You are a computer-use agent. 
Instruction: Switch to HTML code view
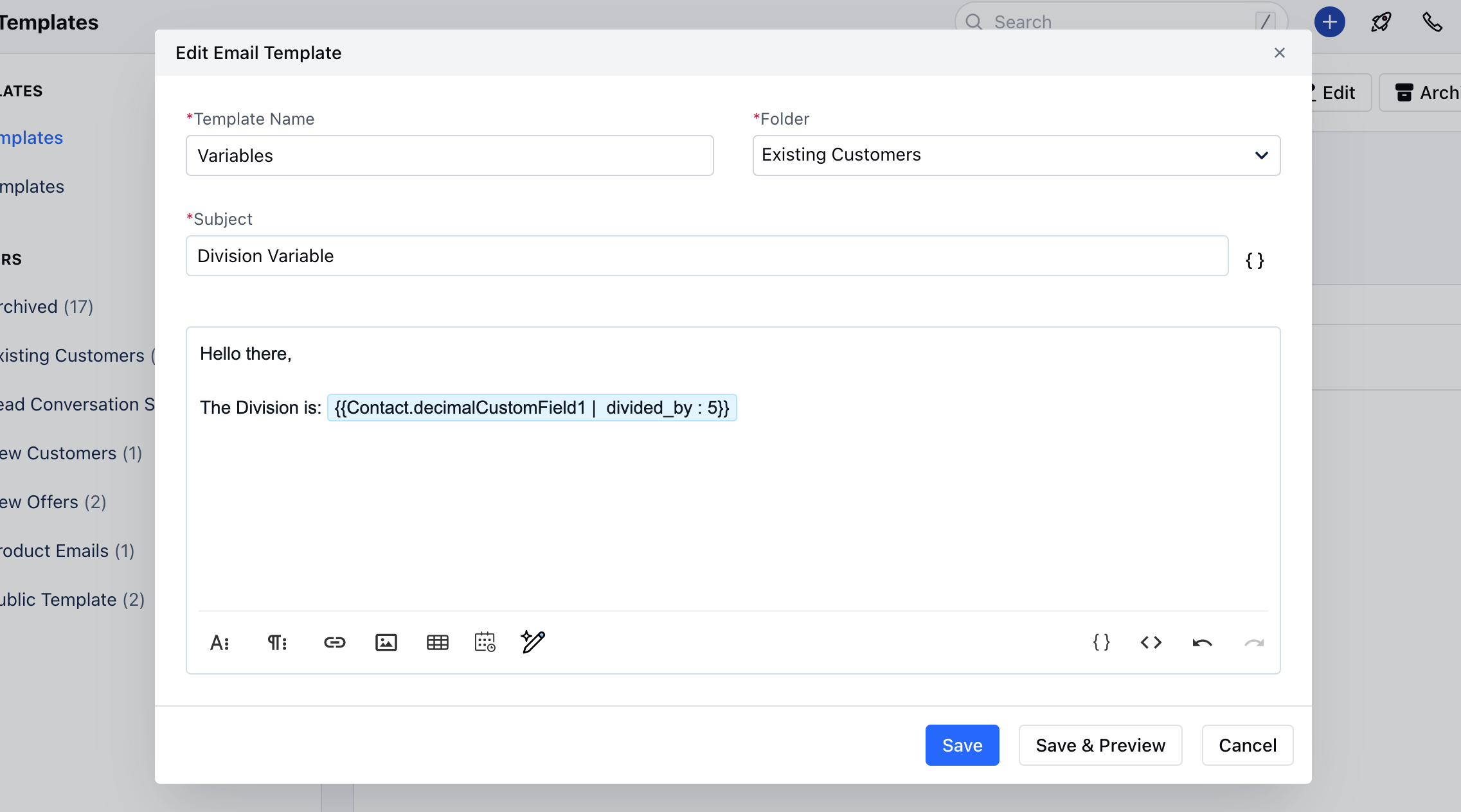[x=1151, y=642]
